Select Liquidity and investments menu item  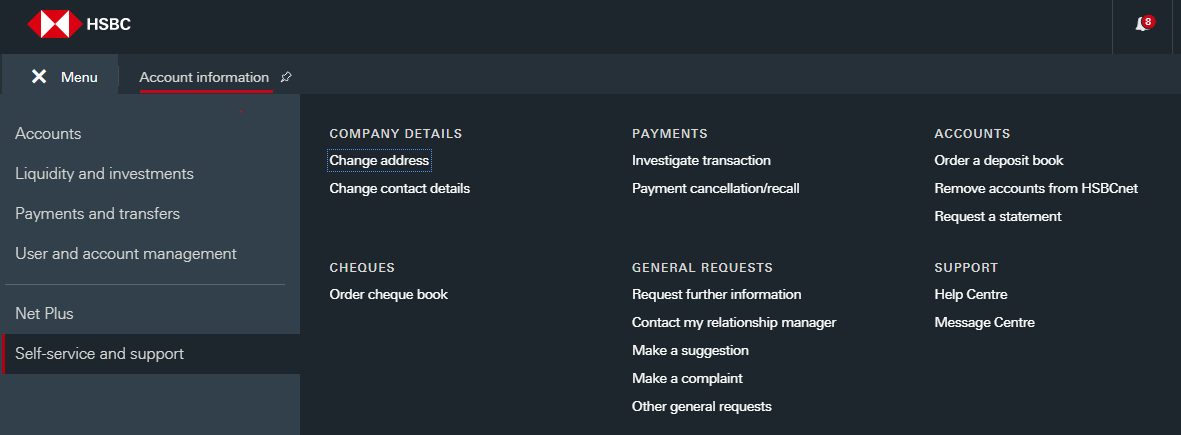pyautogui.click(x=105, y=174)
